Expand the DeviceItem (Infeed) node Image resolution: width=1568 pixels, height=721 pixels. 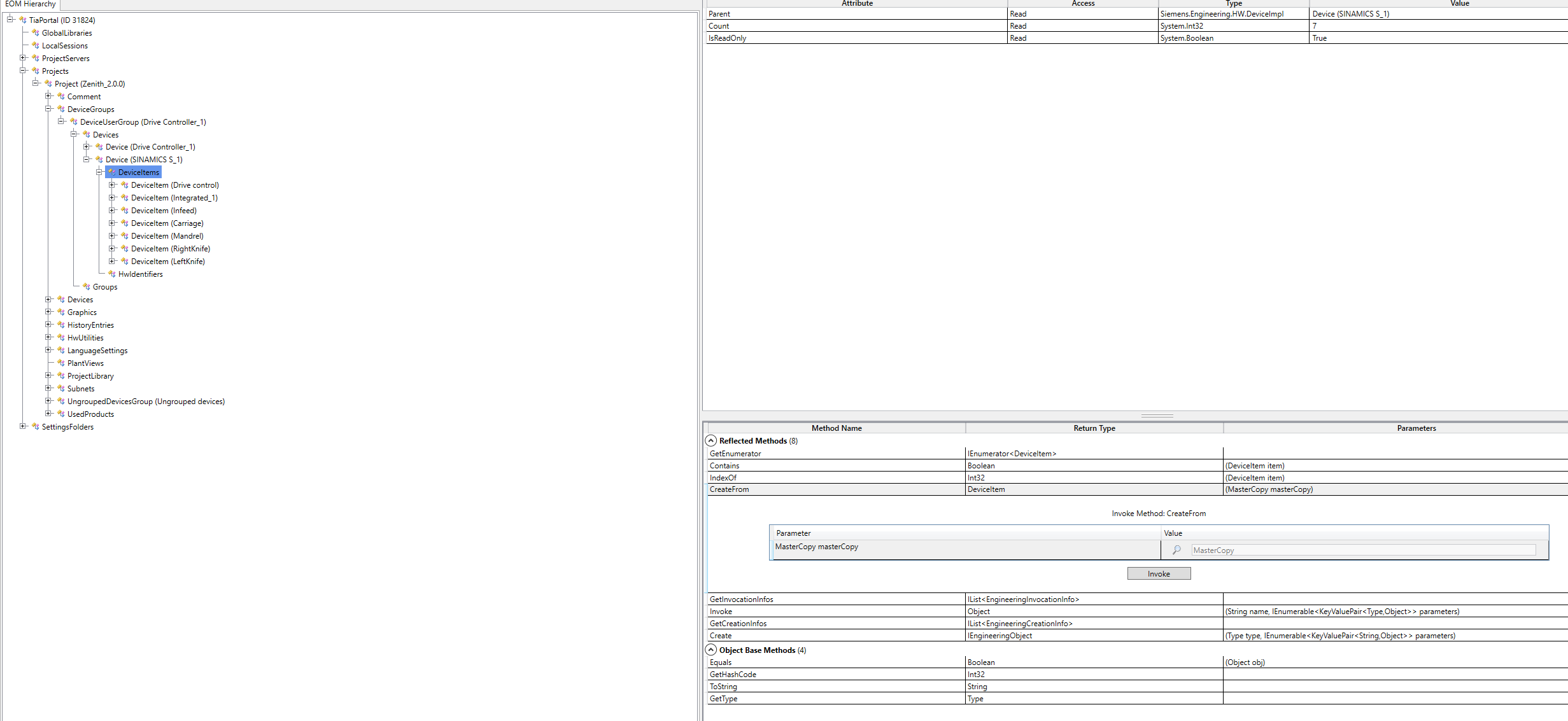tap(112, 211)
